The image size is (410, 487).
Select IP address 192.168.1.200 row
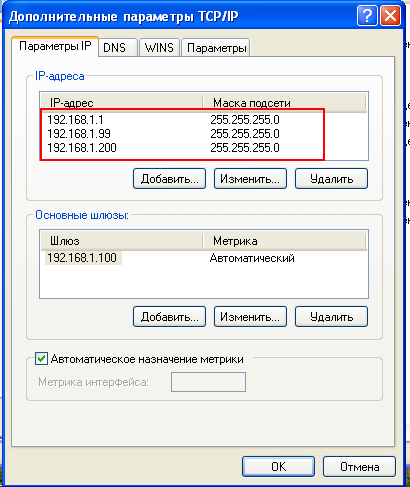(204, 148)
